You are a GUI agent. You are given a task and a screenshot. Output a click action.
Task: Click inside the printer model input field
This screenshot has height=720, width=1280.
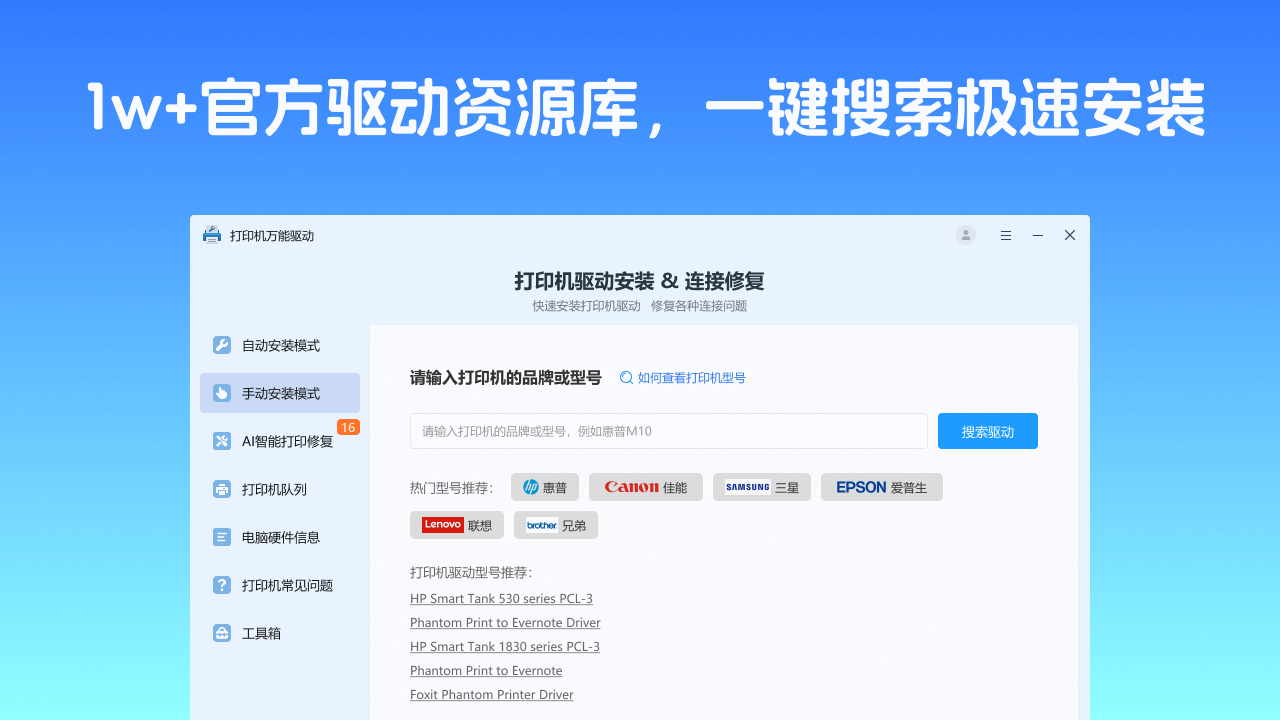pyautogui.click(x=667, y=430)
